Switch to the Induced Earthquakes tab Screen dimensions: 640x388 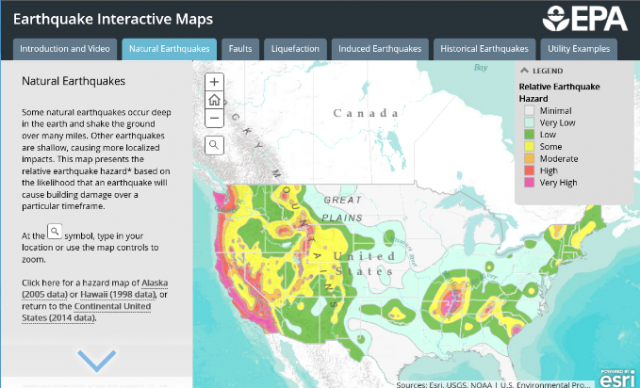[x=380, y=49]
